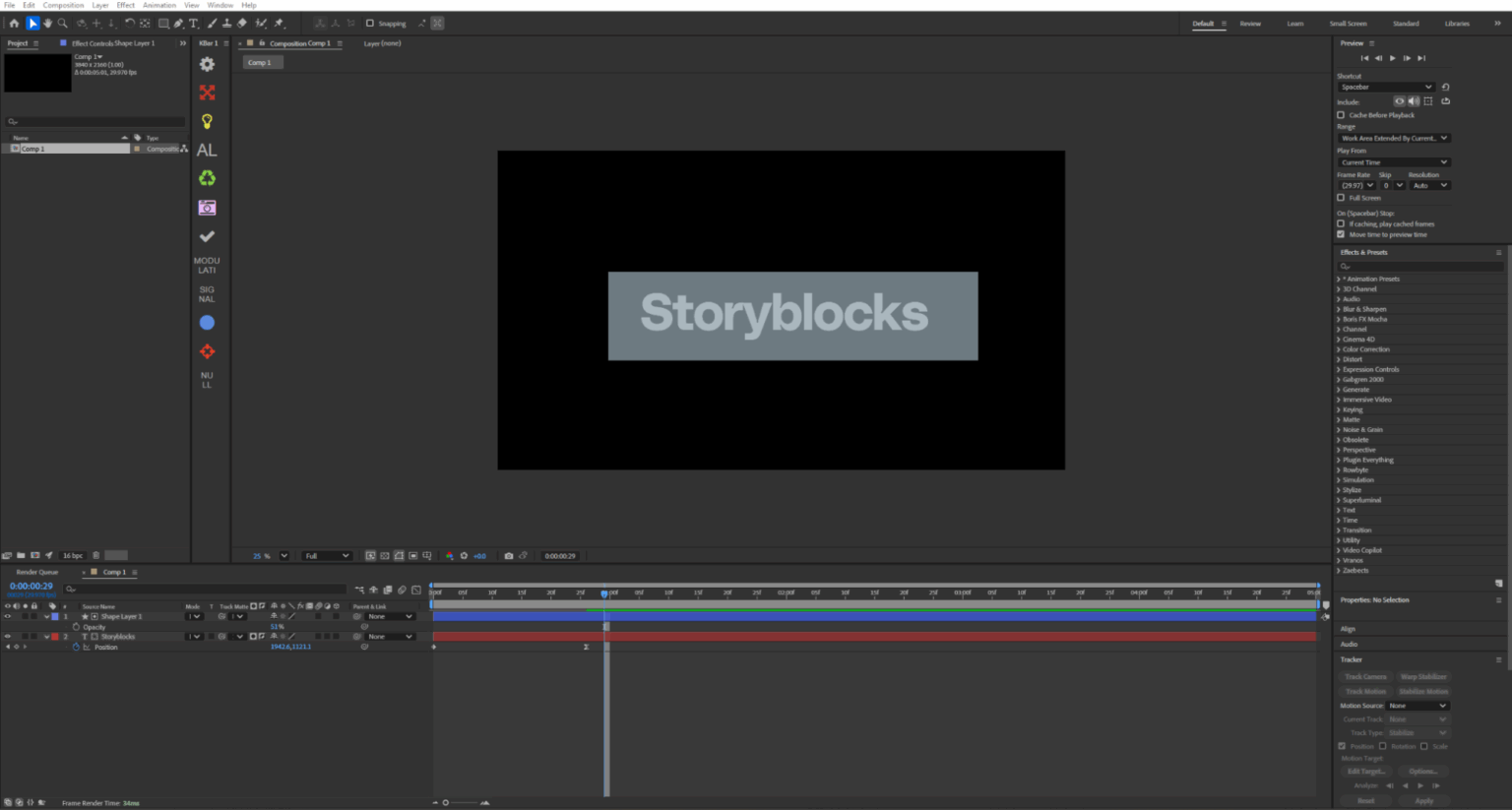Play the preview

[x=1392, y=58]
